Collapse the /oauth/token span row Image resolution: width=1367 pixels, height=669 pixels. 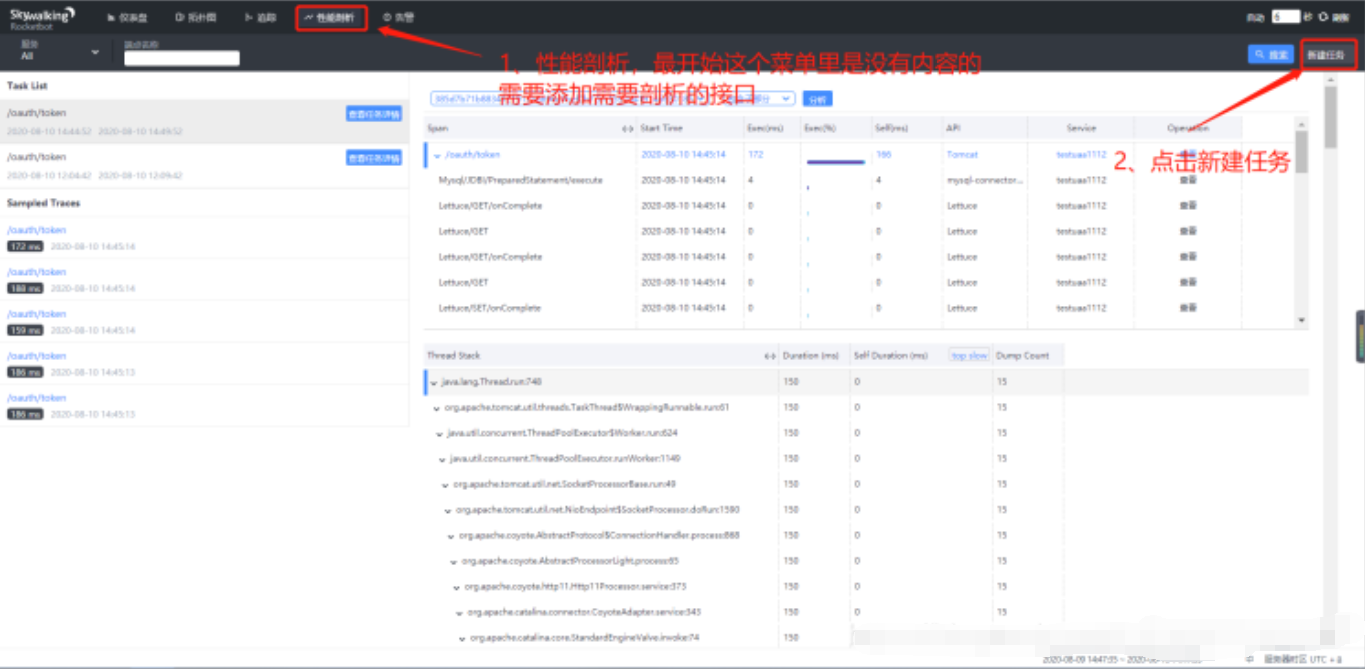437,156
